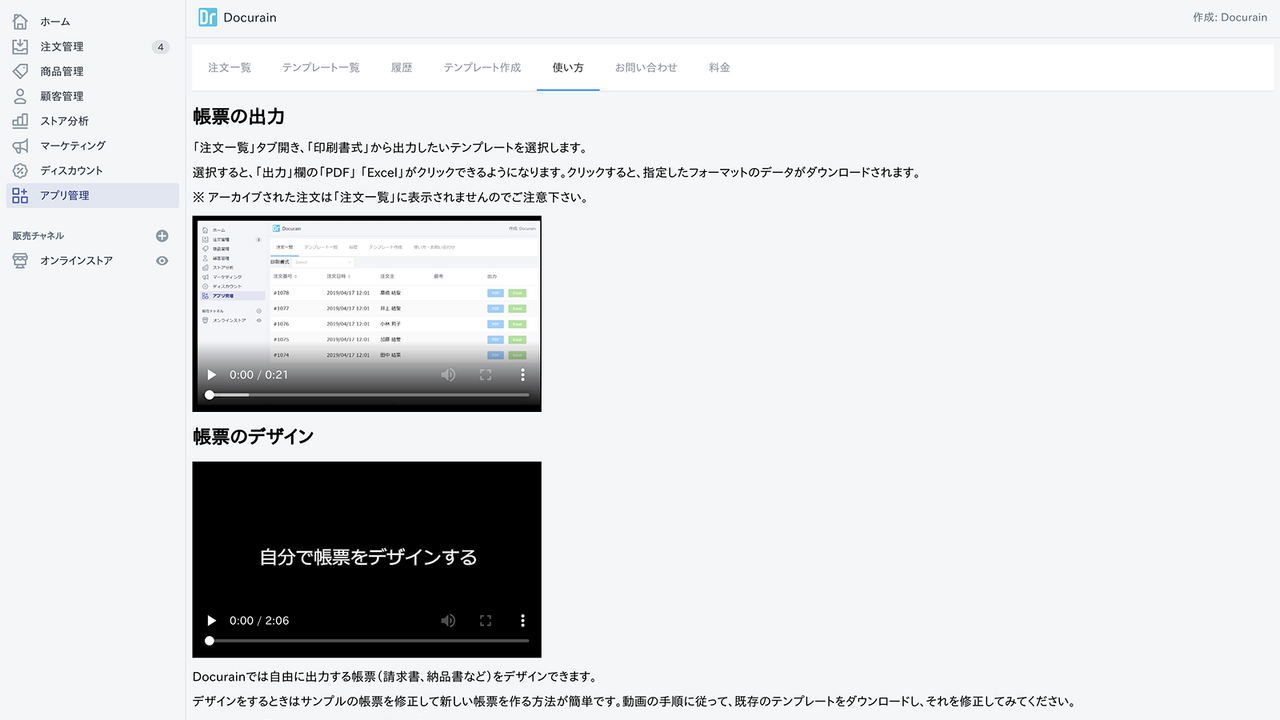Open the top video's more options menu
This screenshot has height=720, width=1280.
522,374
